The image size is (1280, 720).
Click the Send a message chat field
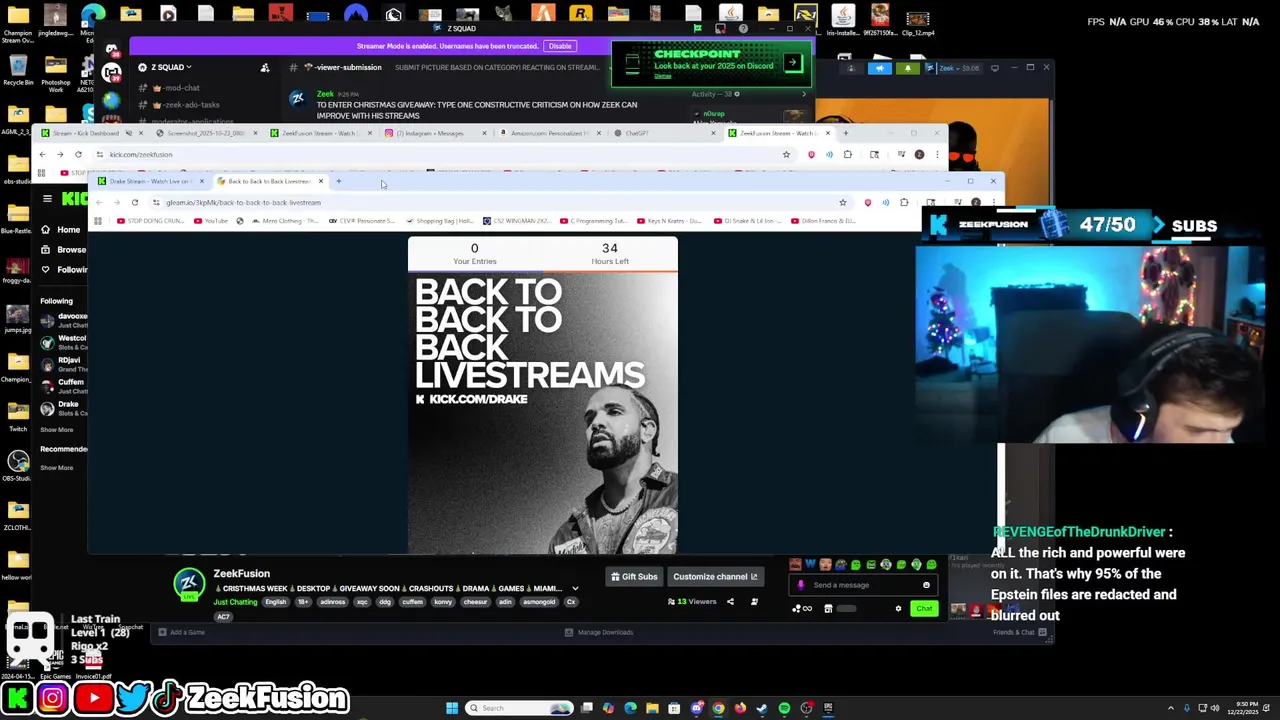pos(862,585)
